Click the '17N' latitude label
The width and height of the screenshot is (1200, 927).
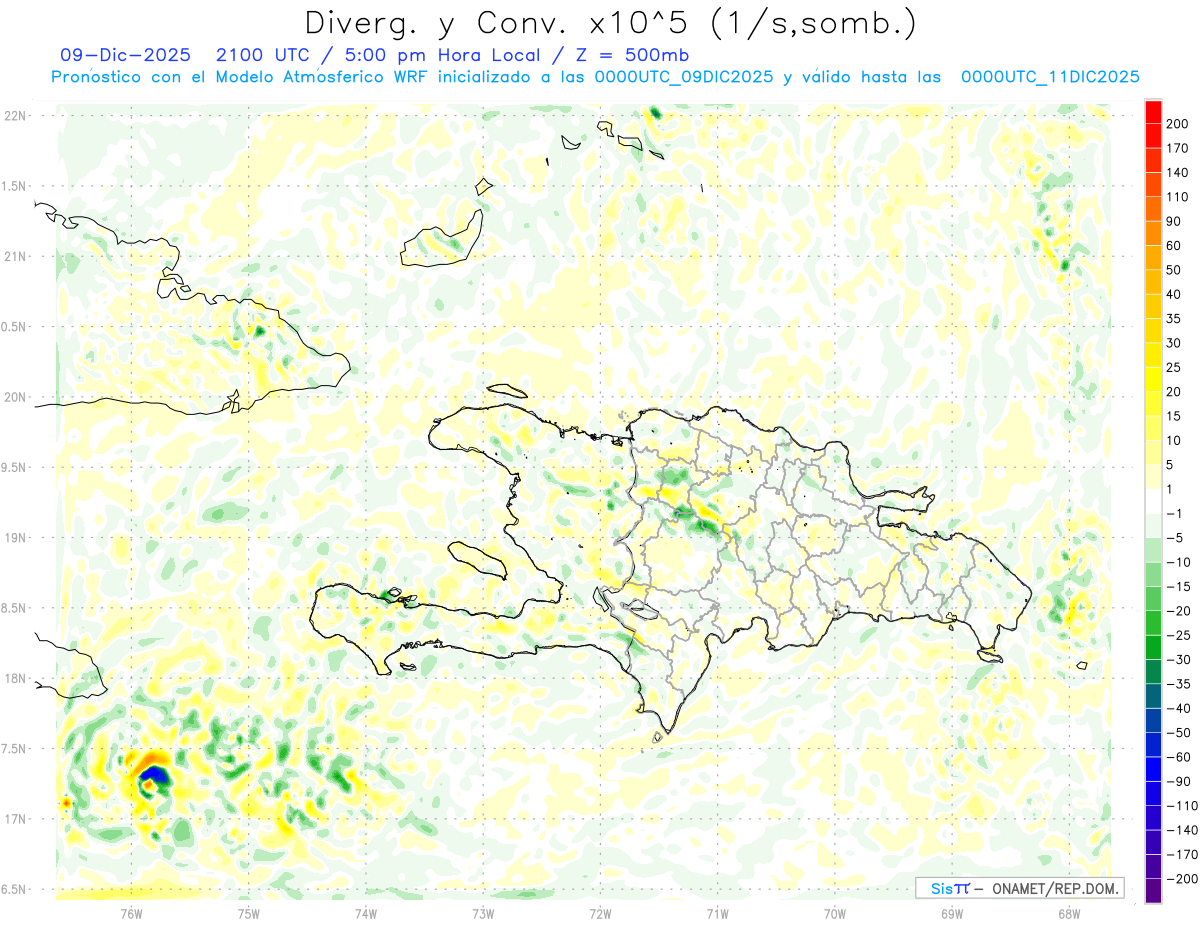click(x=15, y=819)
